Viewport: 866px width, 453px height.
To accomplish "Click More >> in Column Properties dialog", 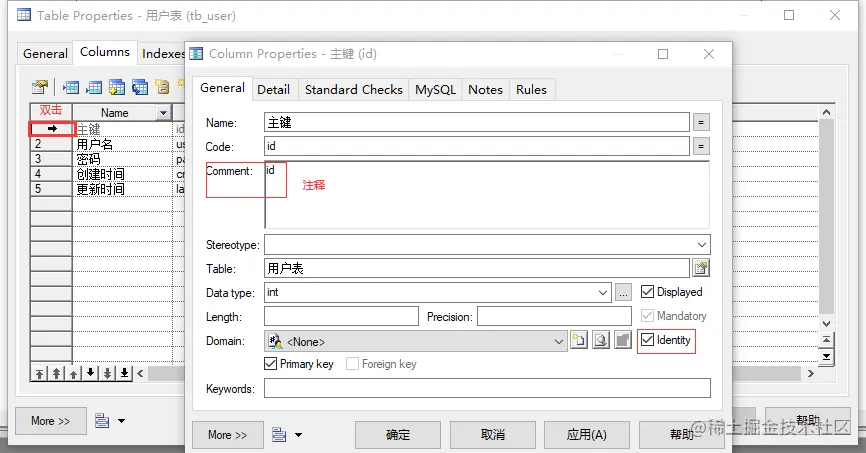I will (x=228, y=435).
